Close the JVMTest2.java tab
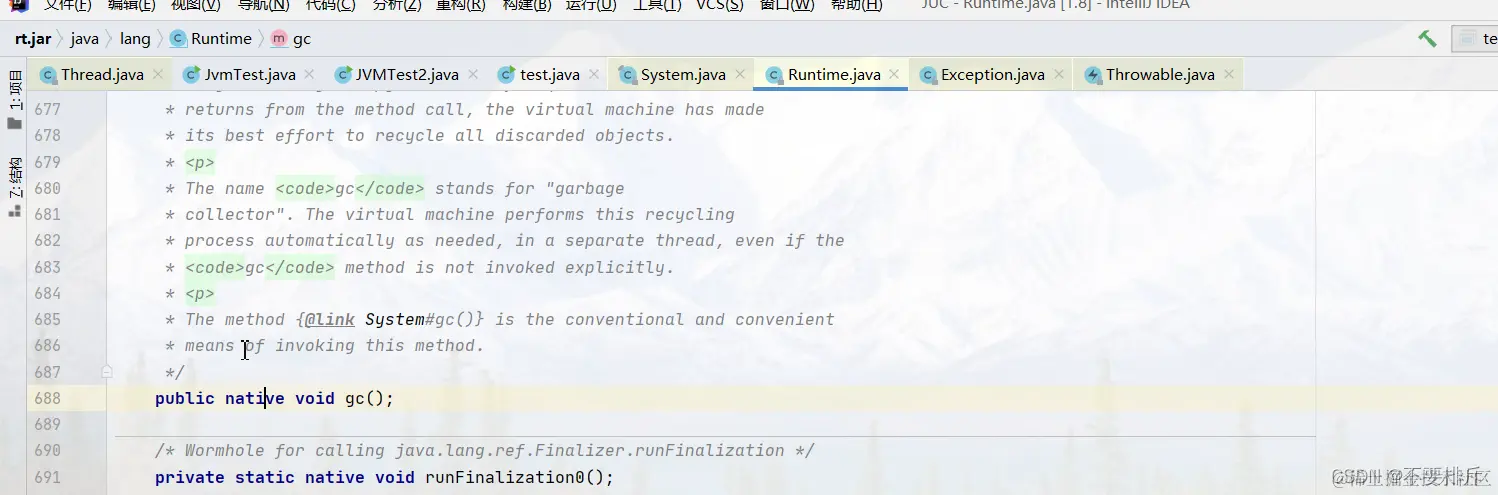Viewport: 1498px width, 495px height. [x=473, y=74]
